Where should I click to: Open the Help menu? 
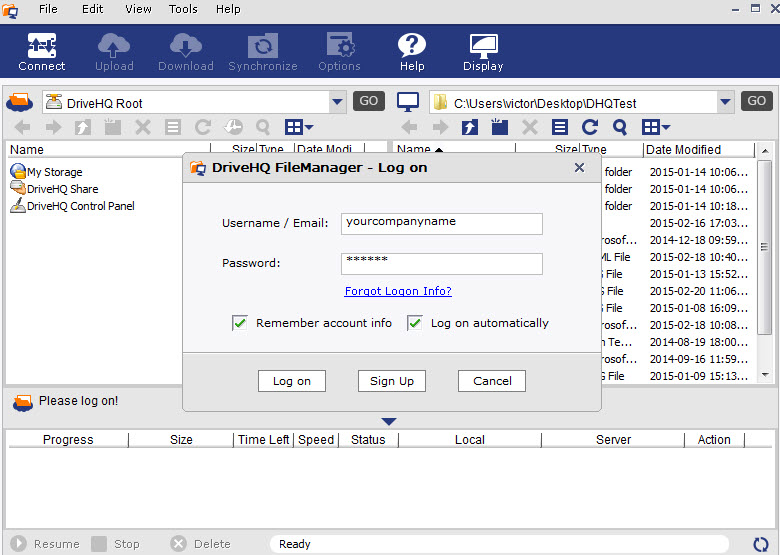228,9
